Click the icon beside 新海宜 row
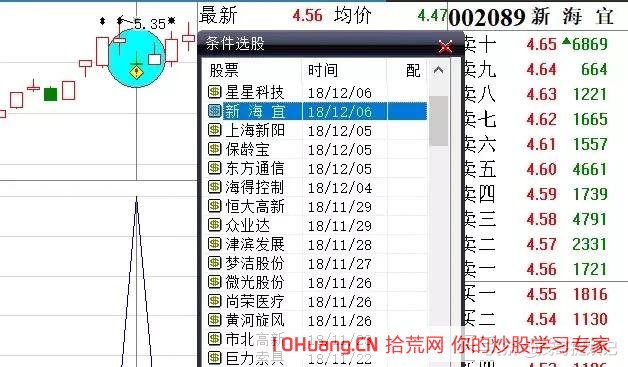628x367 pixels. point(215,111)
